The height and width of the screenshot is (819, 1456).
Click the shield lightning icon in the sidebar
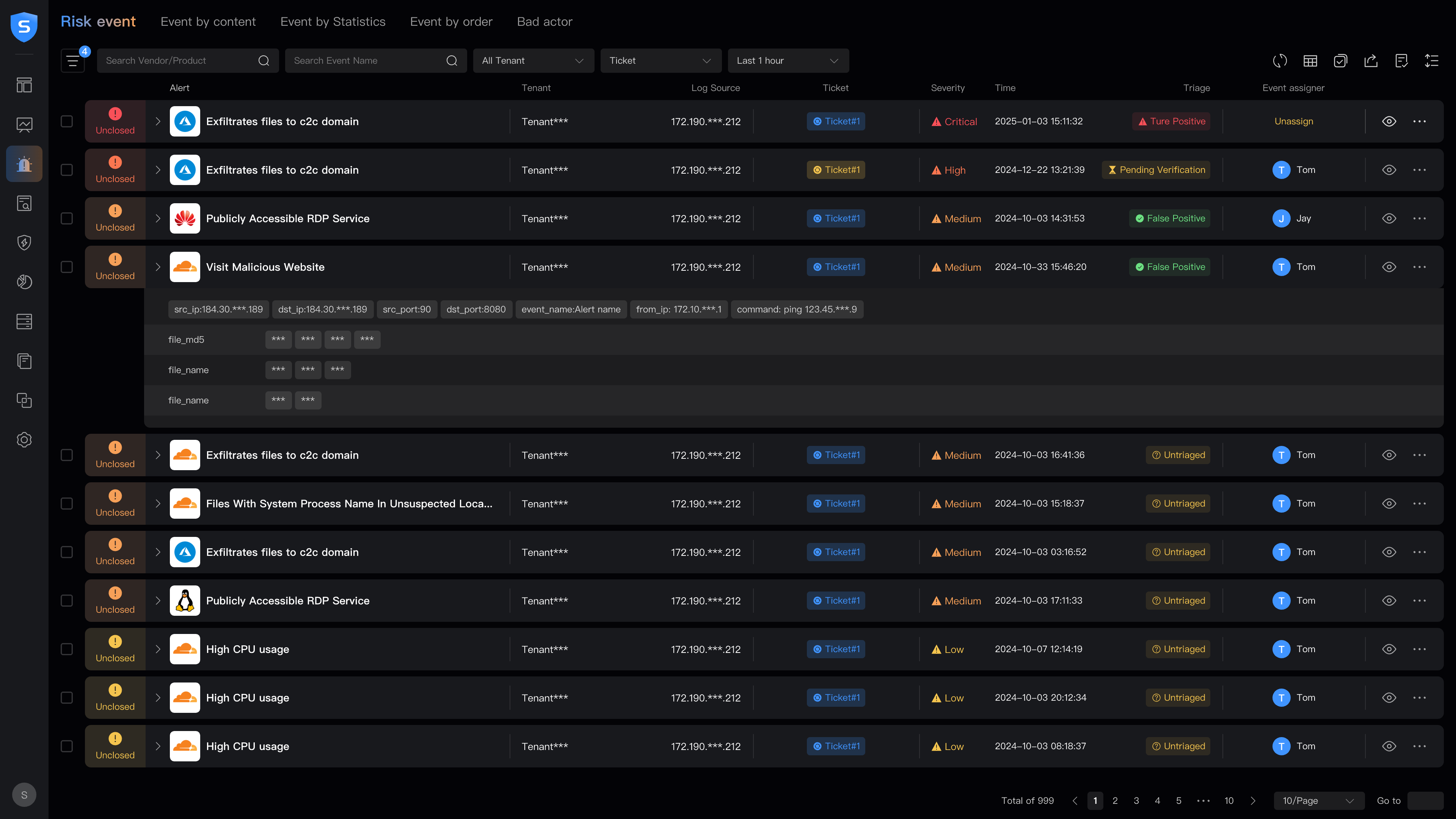[x=24, y=243]
